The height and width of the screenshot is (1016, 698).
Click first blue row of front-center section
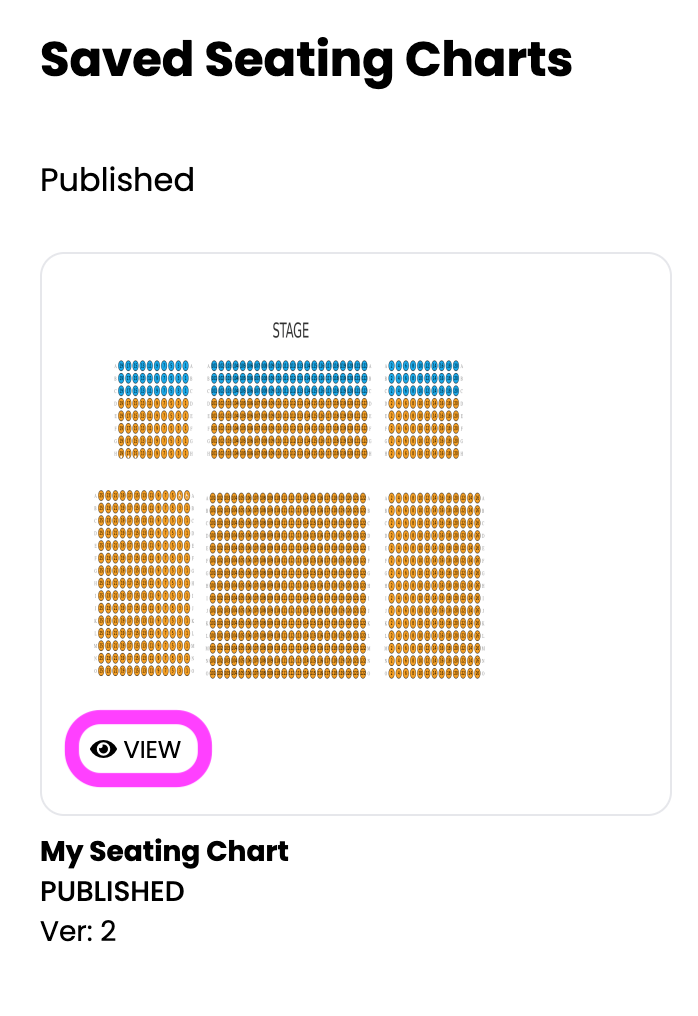coord(289,366)
